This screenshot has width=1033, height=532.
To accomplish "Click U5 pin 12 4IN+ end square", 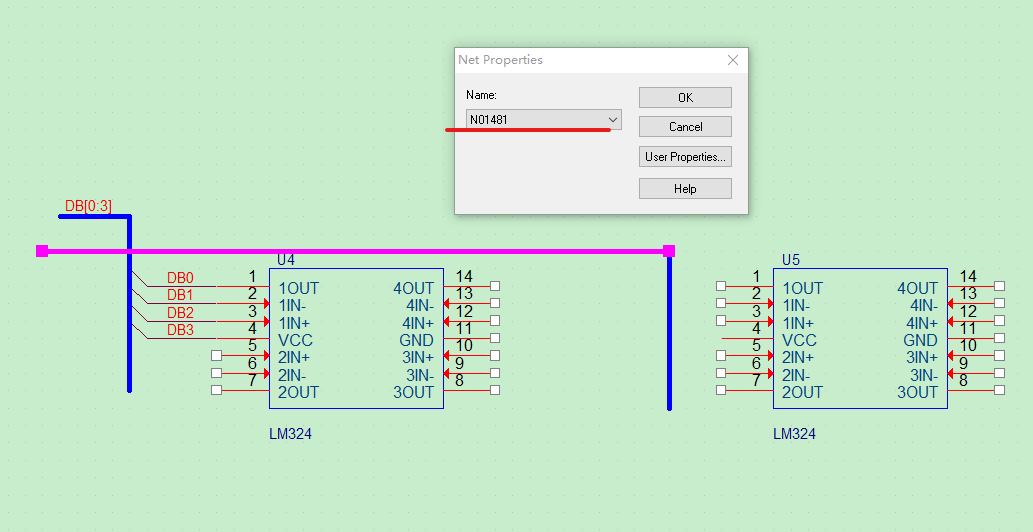I will 999,321.
